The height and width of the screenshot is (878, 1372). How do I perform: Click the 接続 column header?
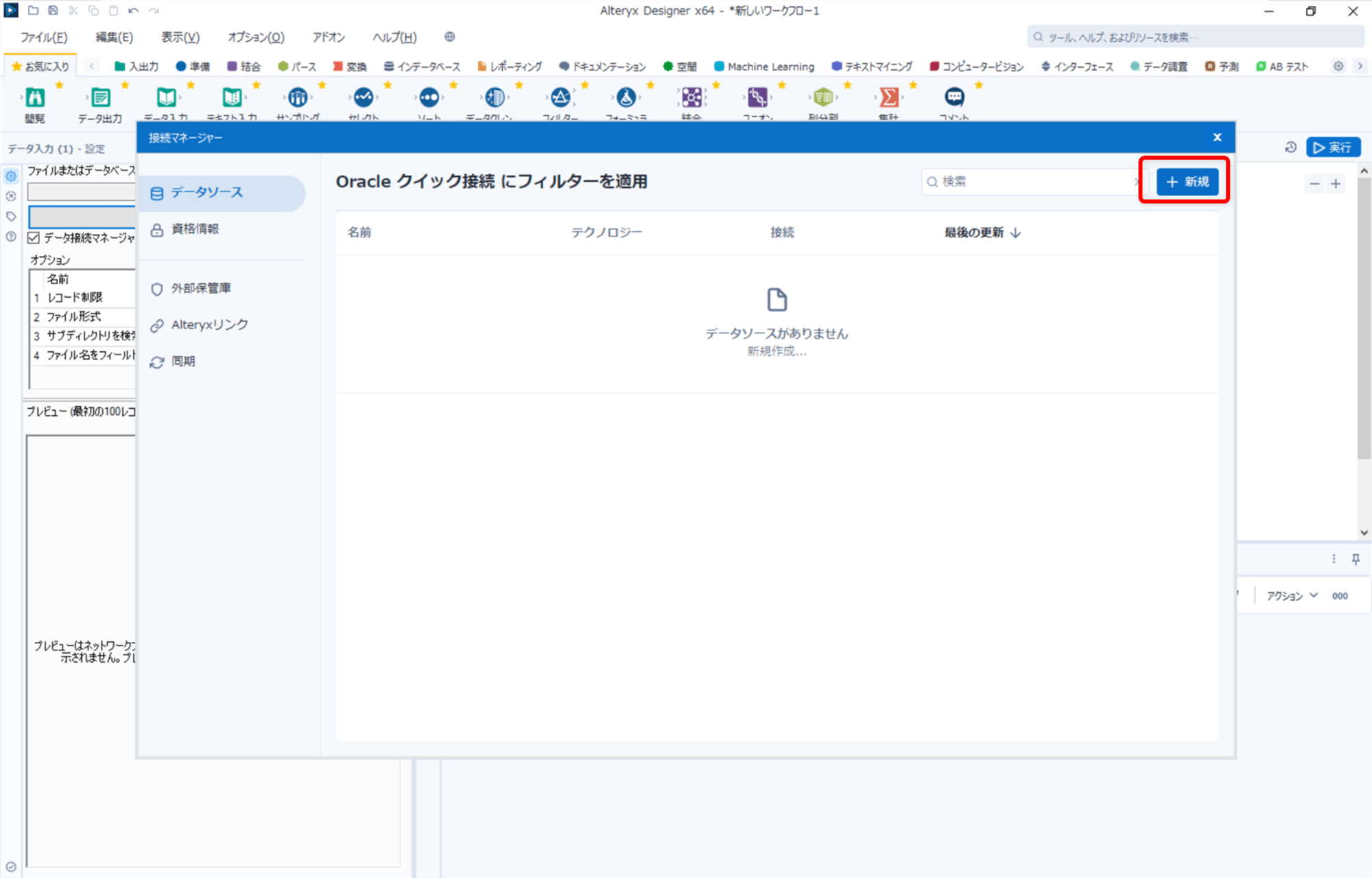point(782,233)
